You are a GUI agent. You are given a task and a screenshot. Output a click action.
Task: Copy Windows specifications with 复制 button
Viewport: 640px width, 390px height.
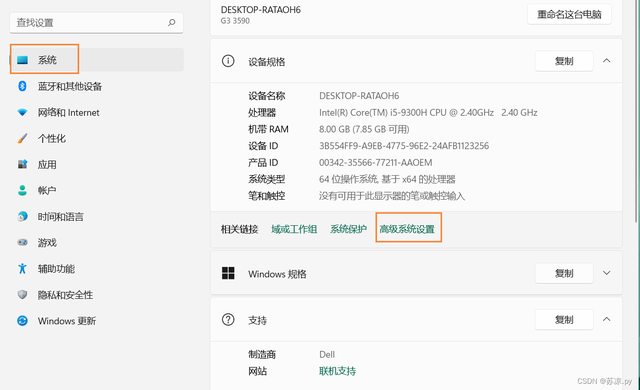tap(564, 273)
